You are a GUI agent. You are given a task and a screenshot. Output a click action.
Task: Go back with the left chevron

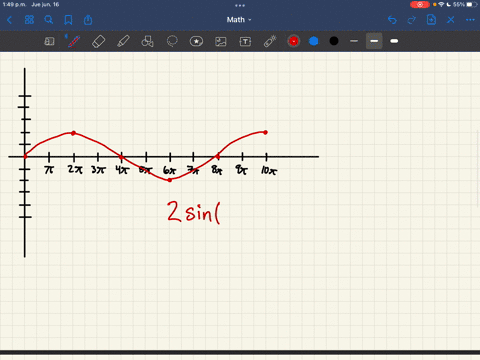[9, 20]
